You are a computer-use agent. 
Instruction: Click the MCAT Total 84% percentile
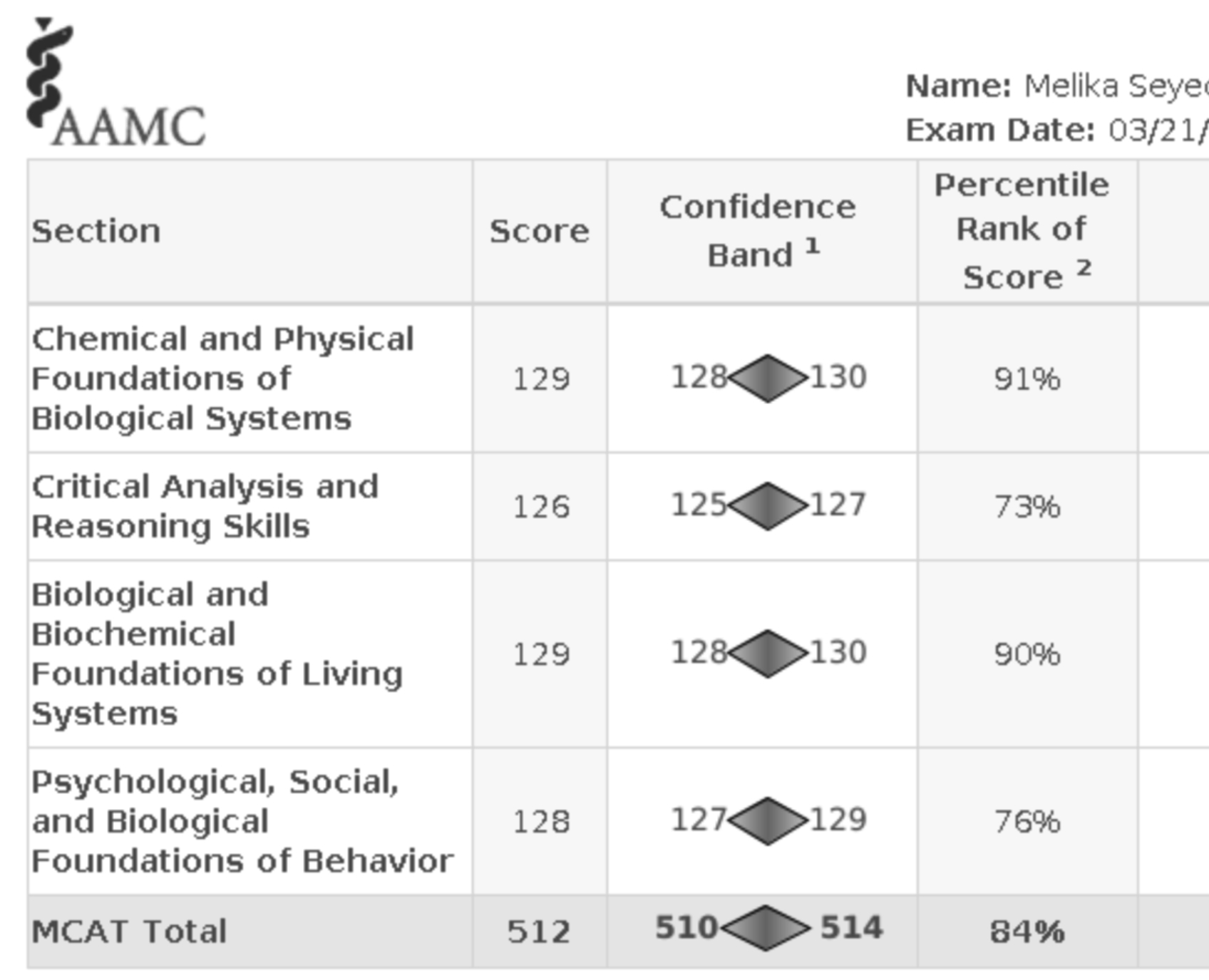coord(1027,932)
